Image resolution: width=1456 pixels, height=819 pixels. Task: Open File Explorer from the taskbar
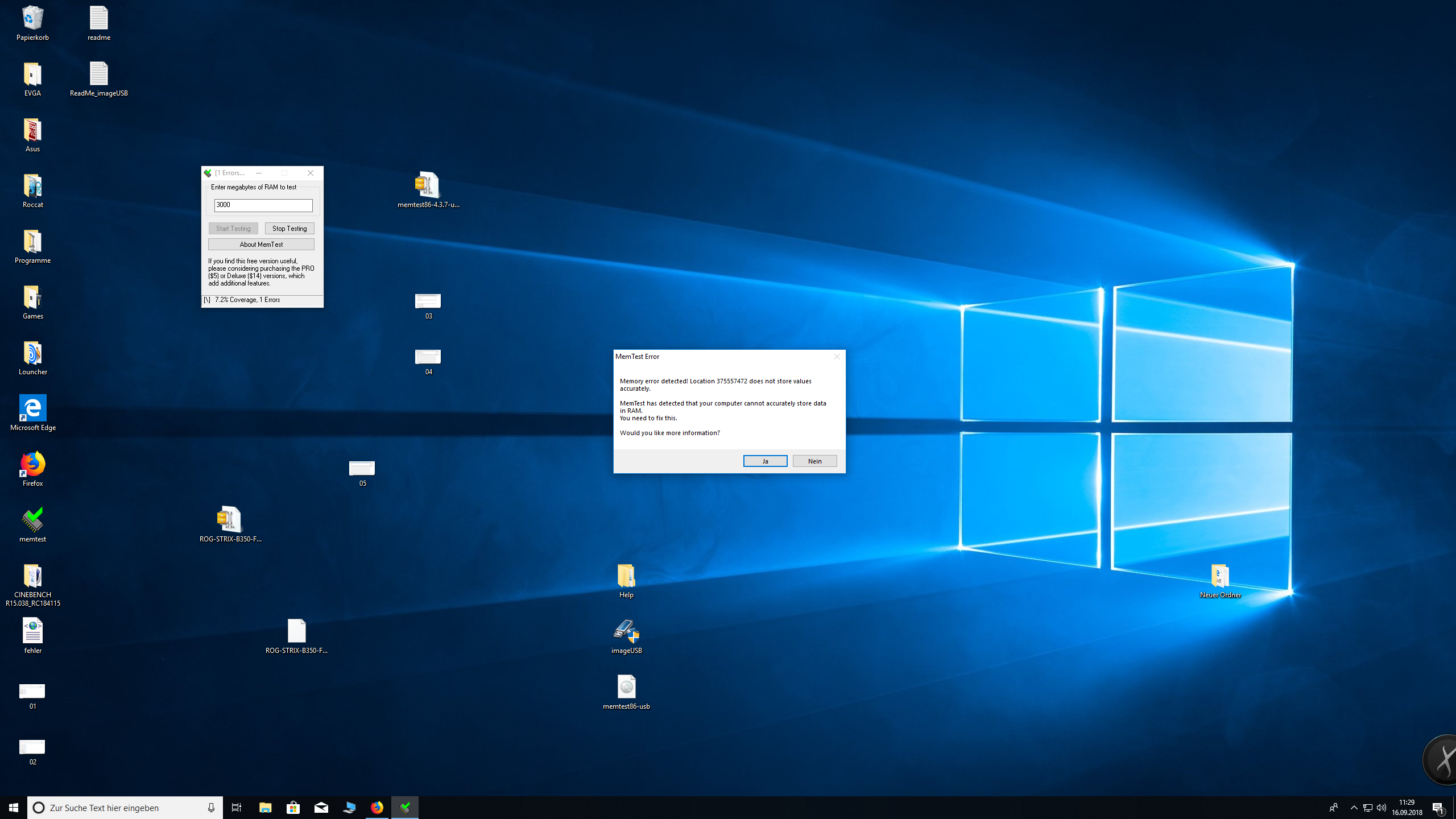[266, 808]
